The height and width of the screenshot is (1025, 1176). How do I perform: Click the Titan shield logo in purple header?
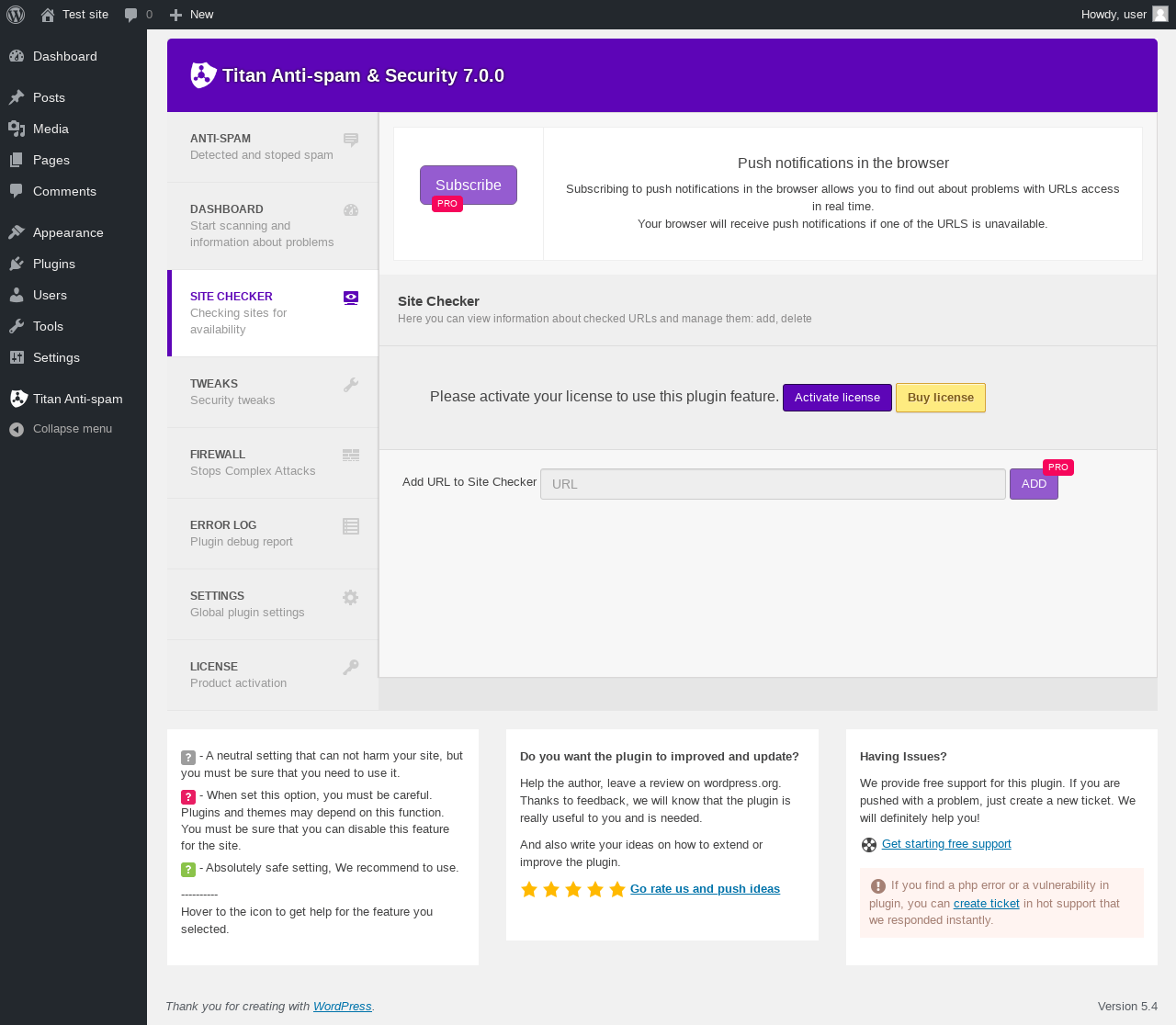click(x=204, y=75)
